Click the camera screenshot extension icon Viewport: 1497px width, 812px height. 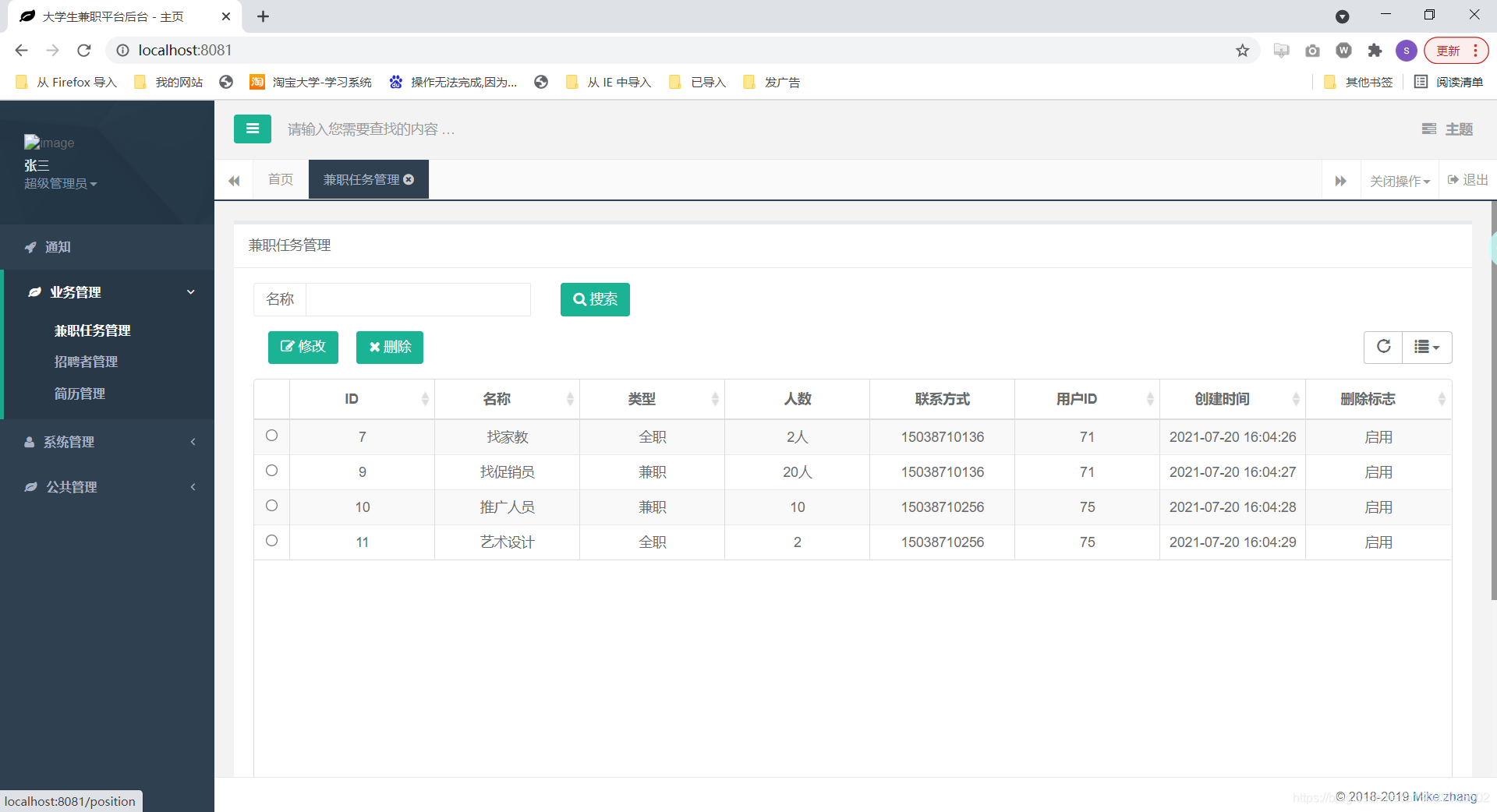(x=1312, y=51)
